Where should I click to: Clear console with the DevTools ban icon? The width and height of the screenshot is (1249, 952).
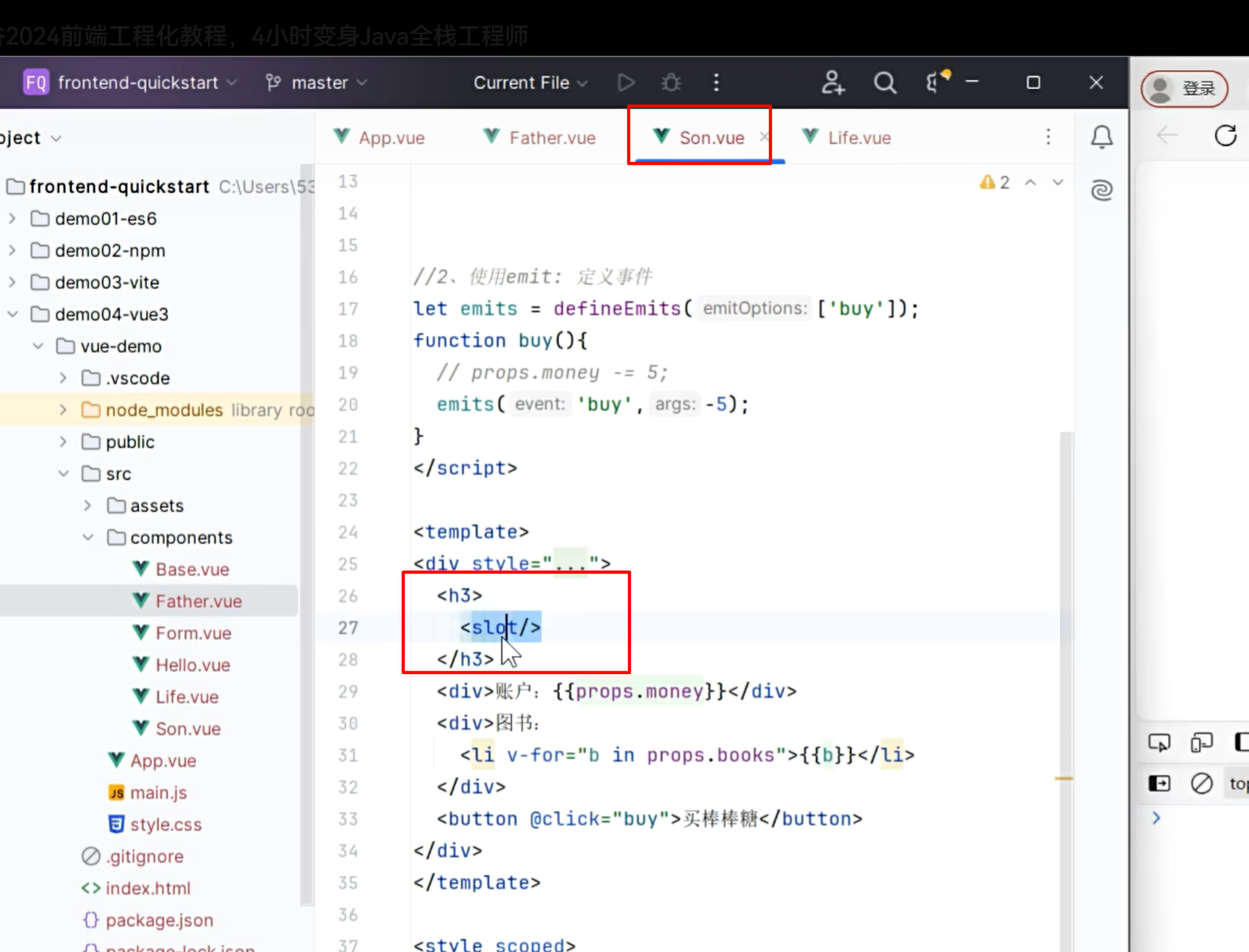click(x=1201, y=783)
